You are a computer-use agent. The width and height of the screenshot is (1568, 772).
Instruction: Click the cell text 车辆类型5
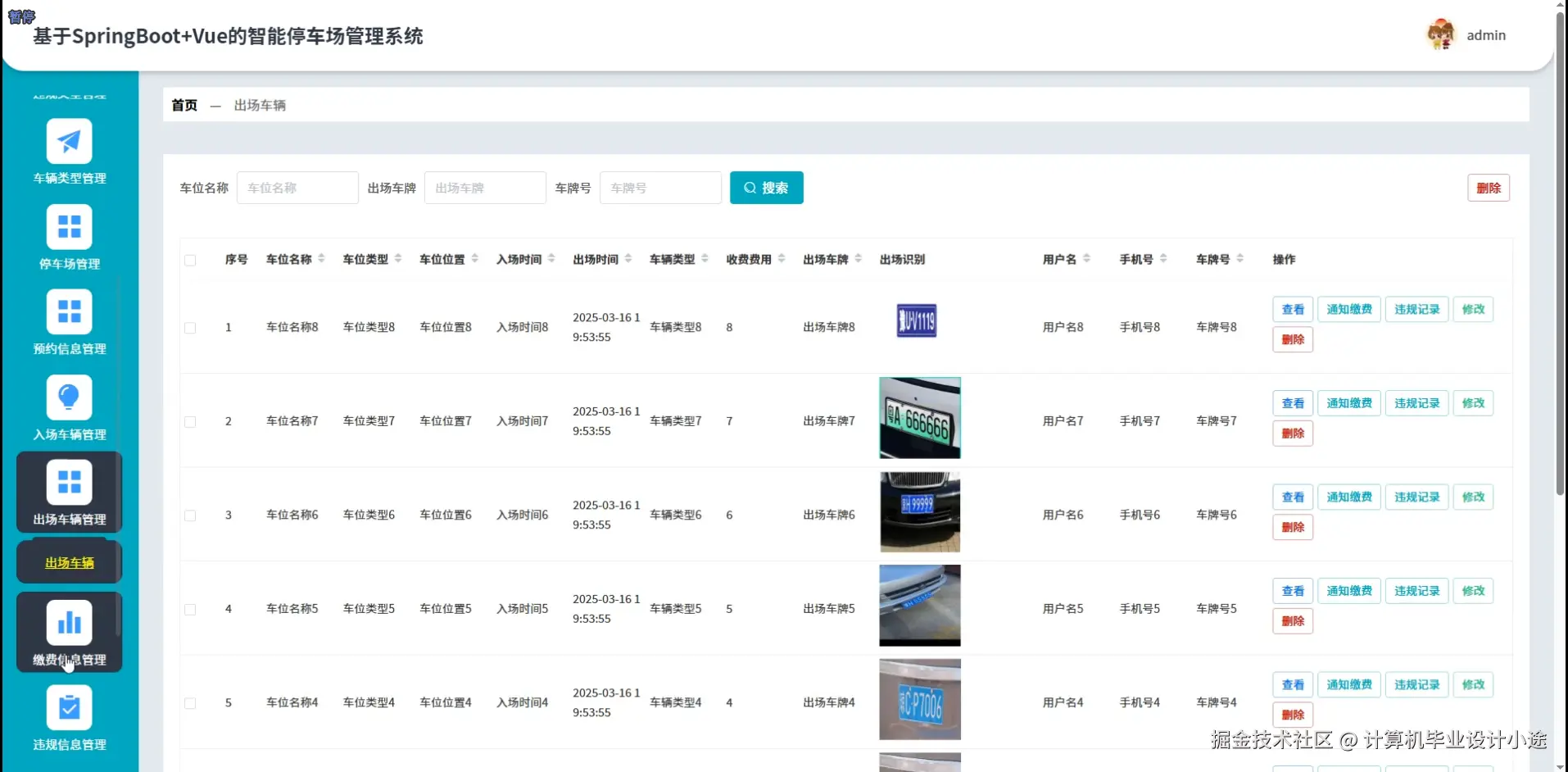(x=676, y=609)
